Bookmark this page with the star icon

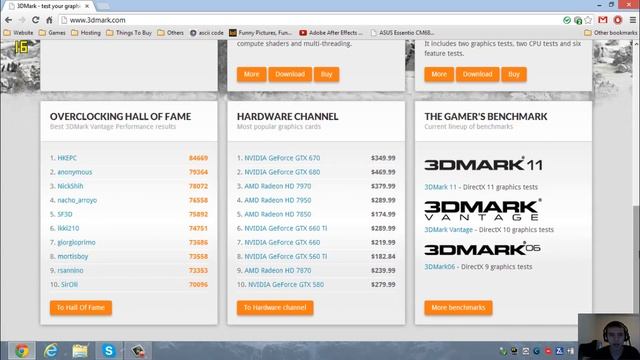588,20
